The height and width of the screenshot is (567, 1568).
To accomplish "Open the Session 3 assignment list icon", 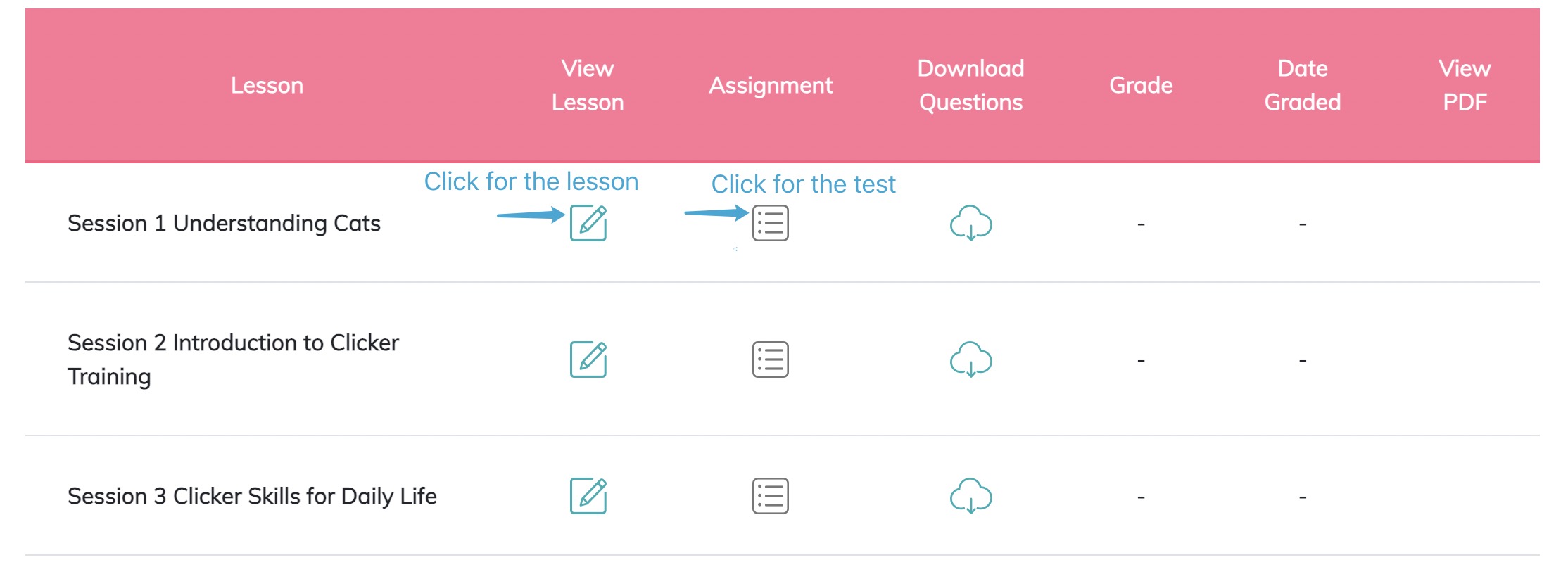I will click(771, 496).
